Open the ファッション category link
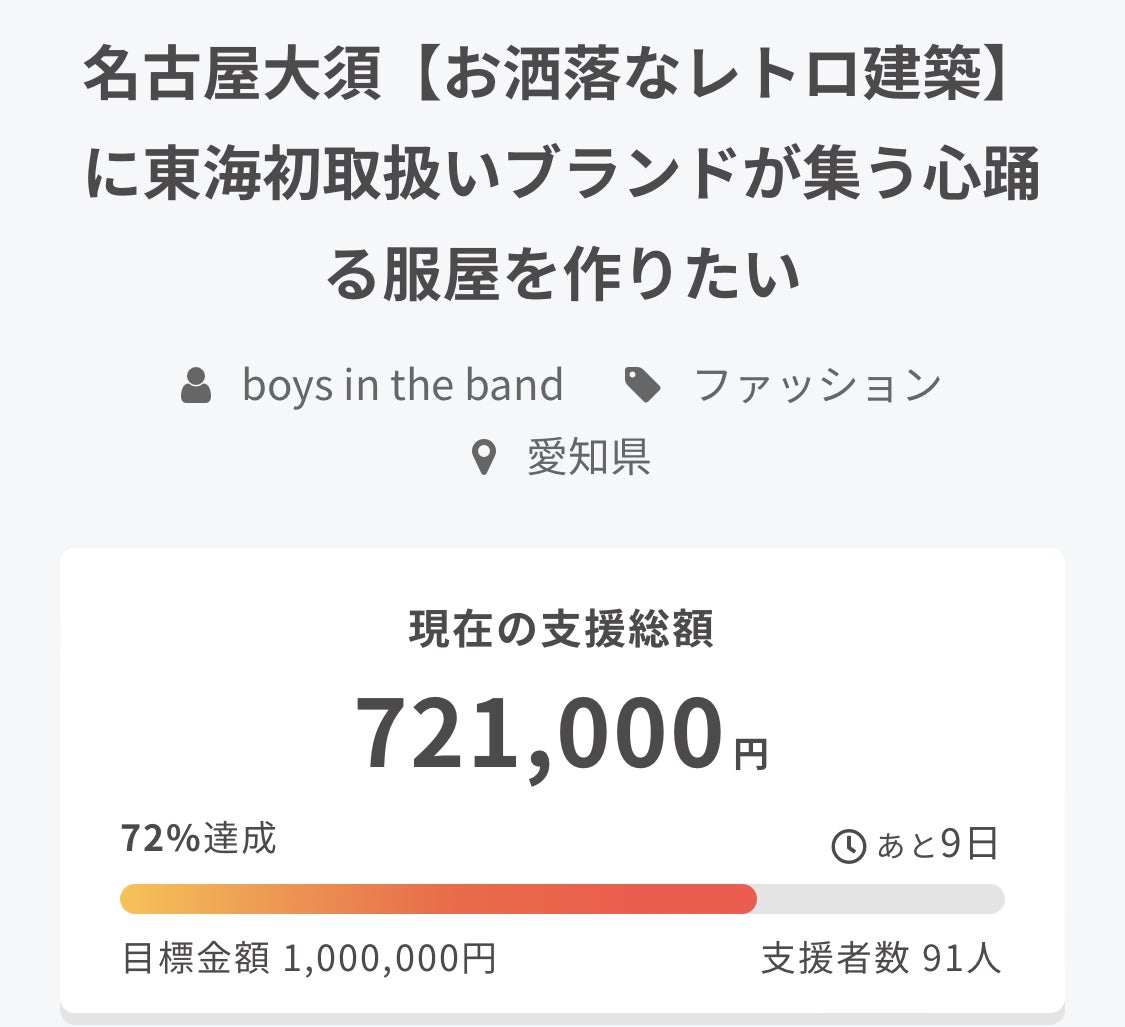1125x1027 pixels. tap(818, 385)
